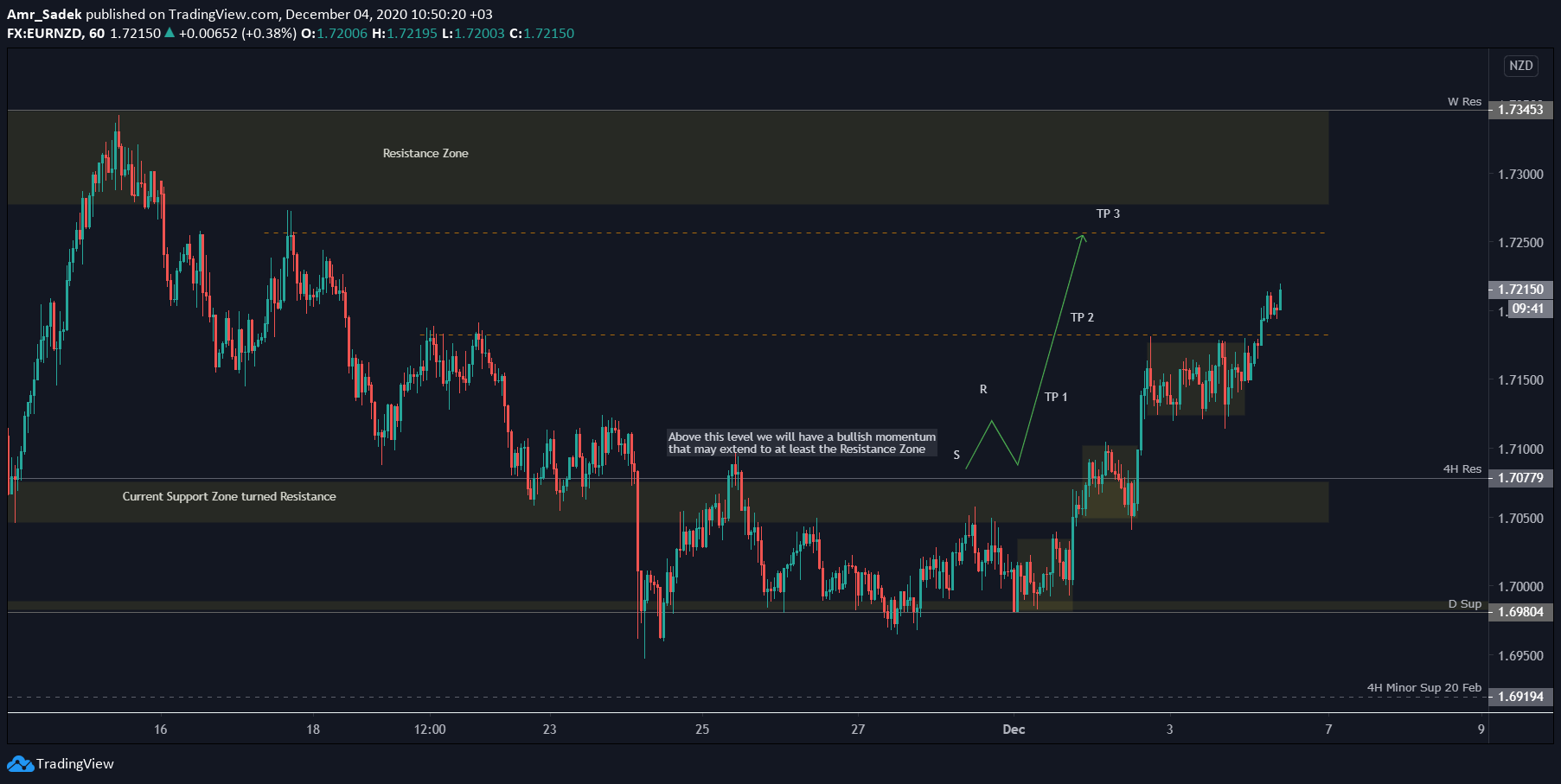The height and width of the screenshot is (784, 1561).
Task: Select the D Sup price label 1.69804
Action: click(1520, 612)
